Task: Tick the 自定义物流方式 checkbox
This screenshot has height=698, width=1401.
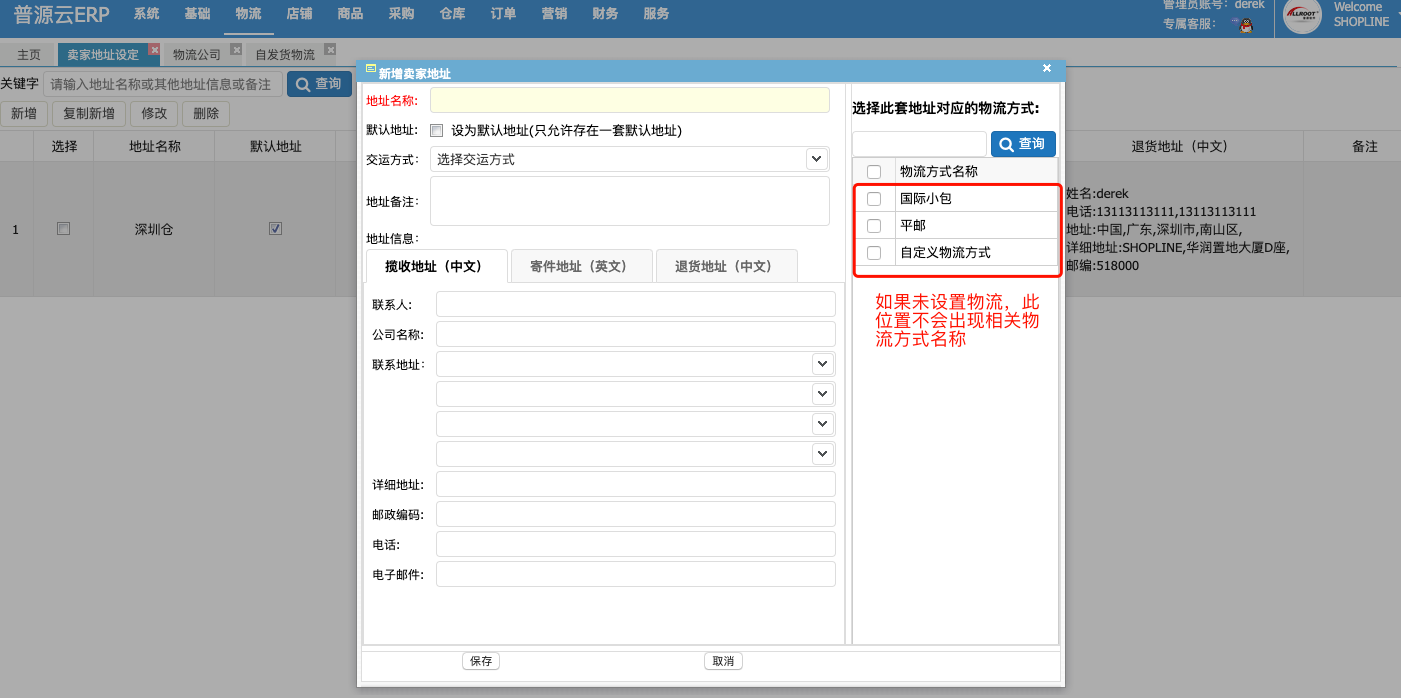Action: 874,253
